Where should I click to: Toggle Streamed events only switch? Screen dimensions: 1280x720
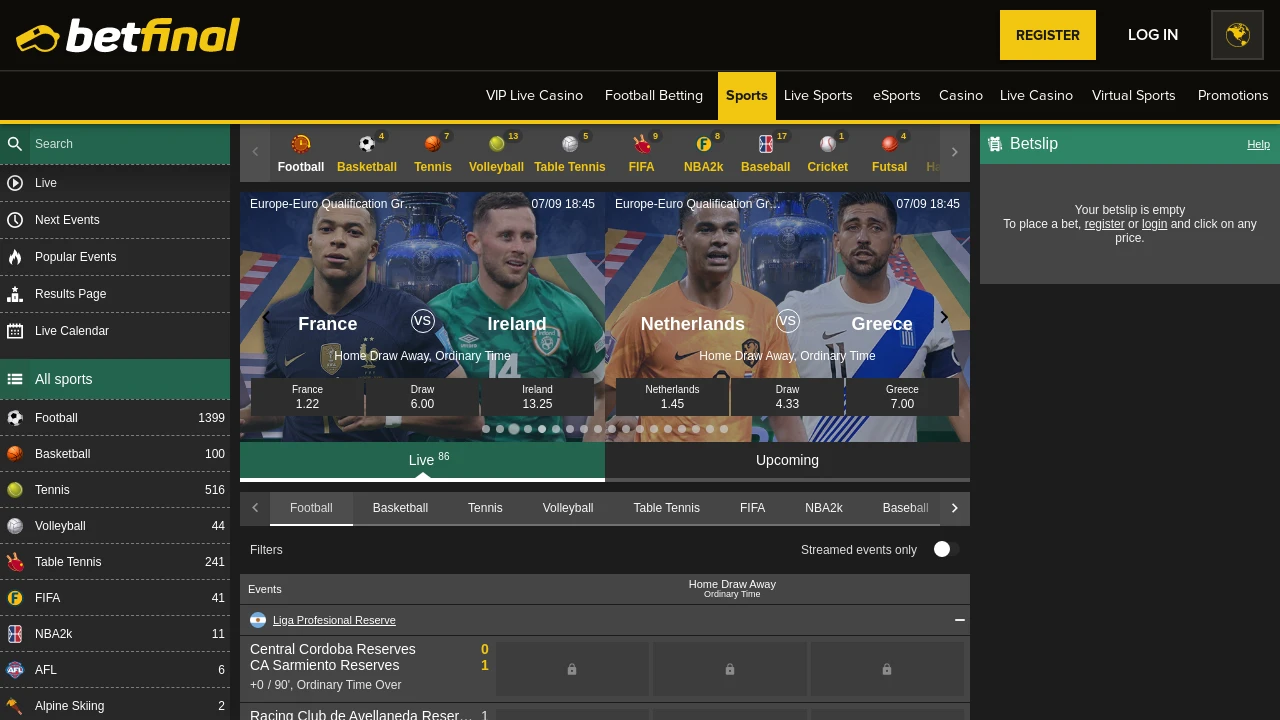(x=946, y=550)
